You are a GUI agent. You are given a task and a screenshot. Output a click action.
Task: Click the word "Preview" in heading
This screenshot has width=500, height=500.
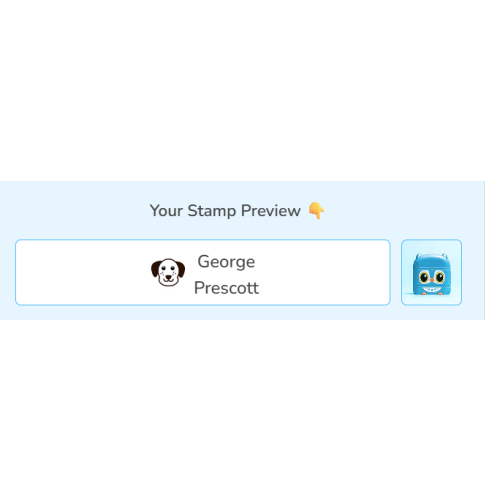[x=271, y=211]
